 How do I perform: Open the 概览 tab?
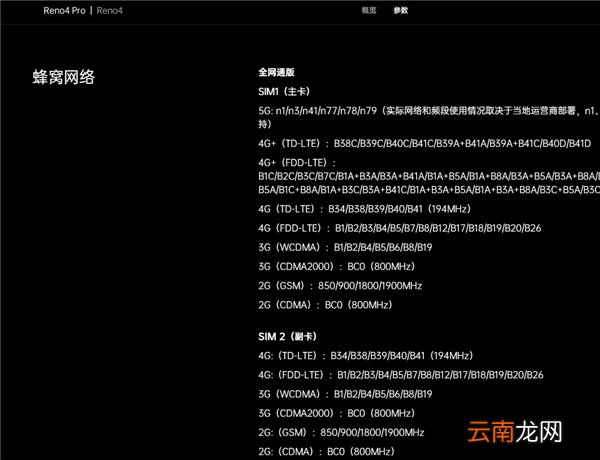369,10
